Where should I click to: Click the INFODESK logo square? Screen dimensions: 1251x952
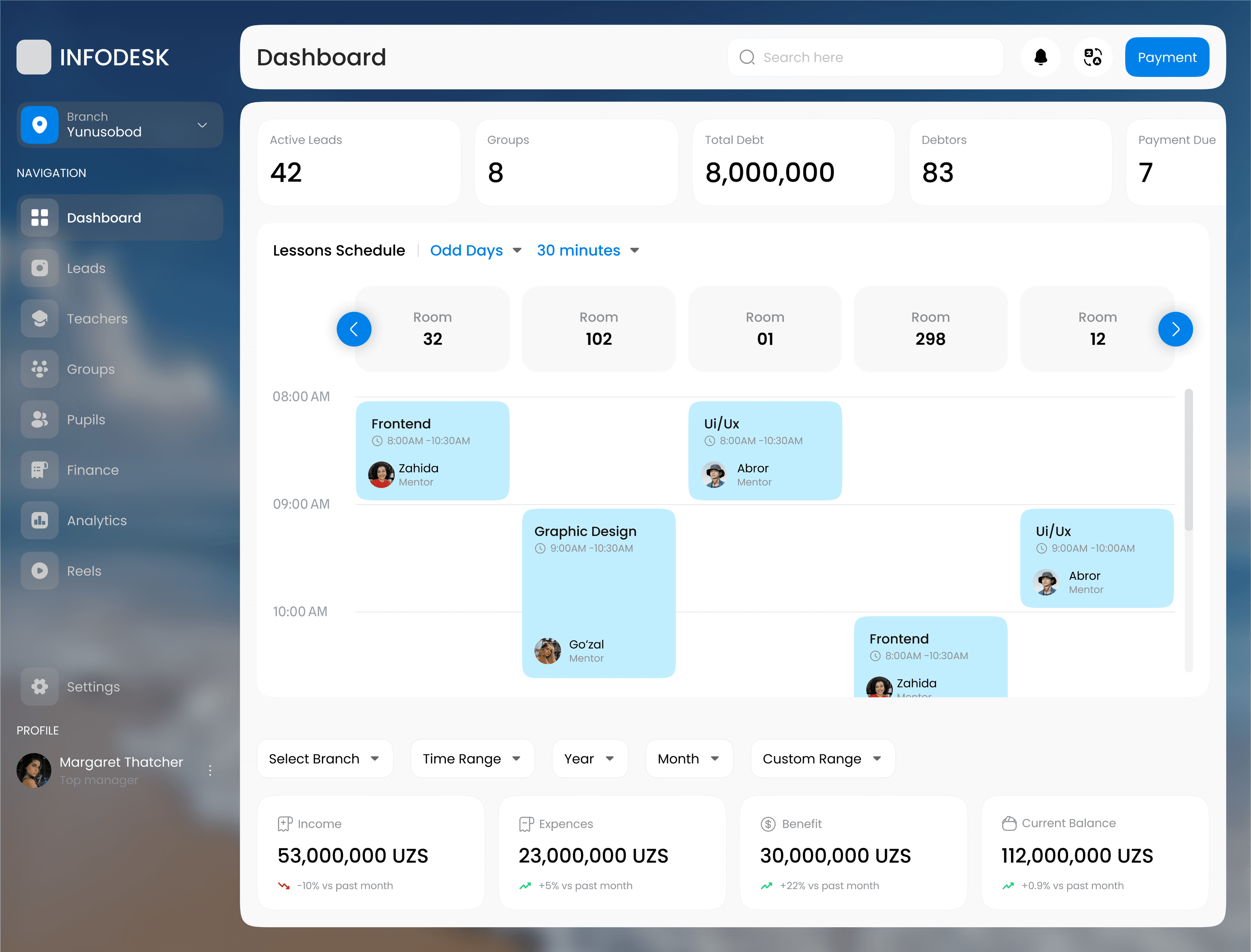(34, 57)
